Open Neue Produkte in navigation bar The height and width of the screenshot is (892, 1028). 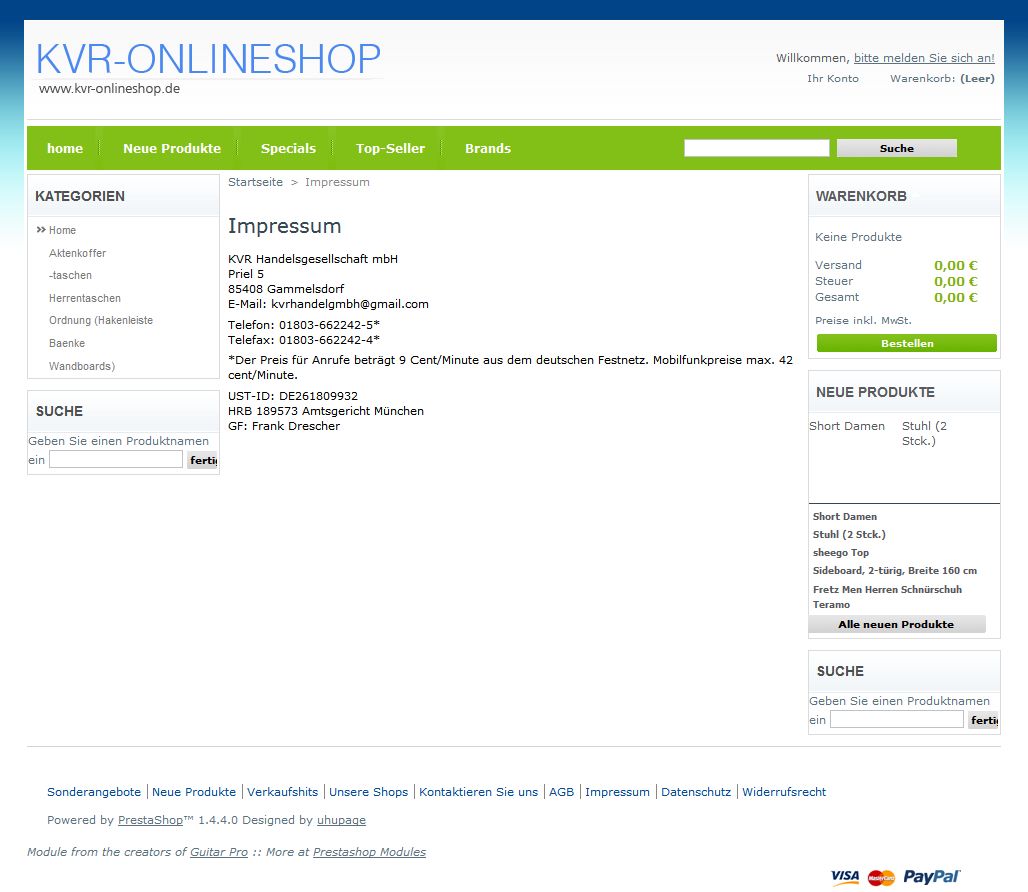click(172, 148)
